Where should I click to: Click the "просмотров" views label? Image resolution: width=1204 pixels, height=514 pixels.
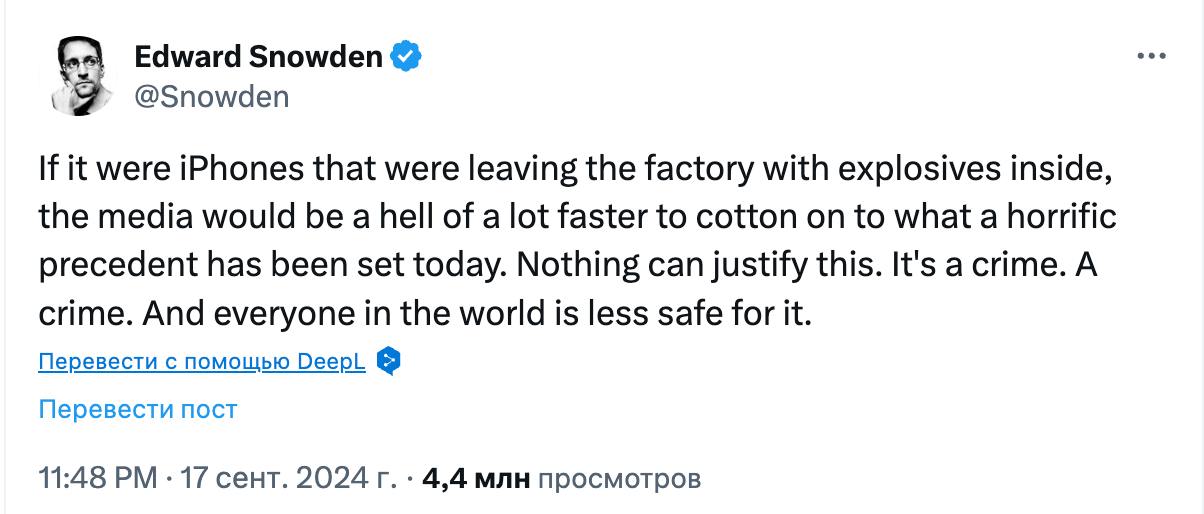(x=620, y=478)
